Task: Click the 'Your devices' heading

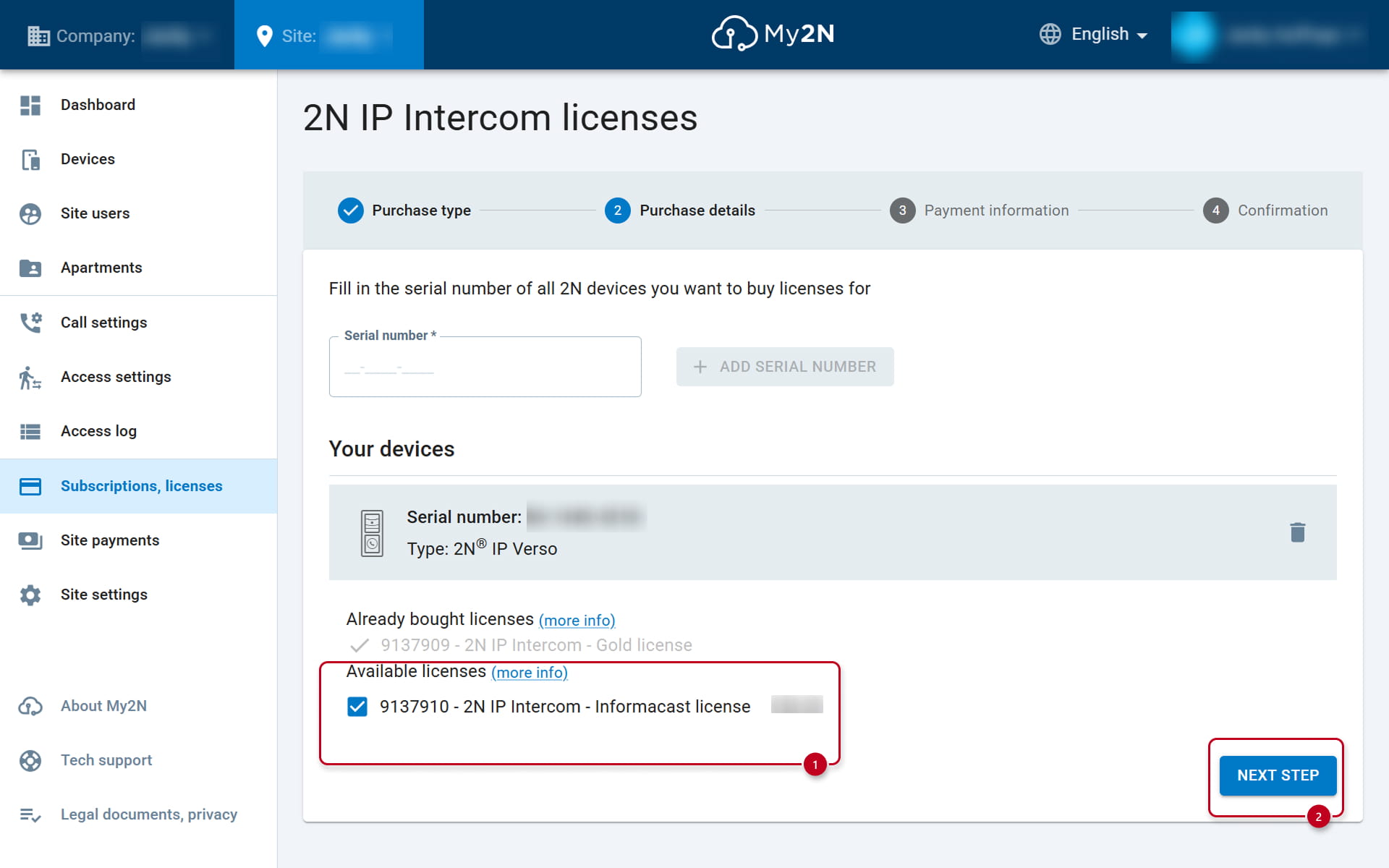Action: pos(391,449)
